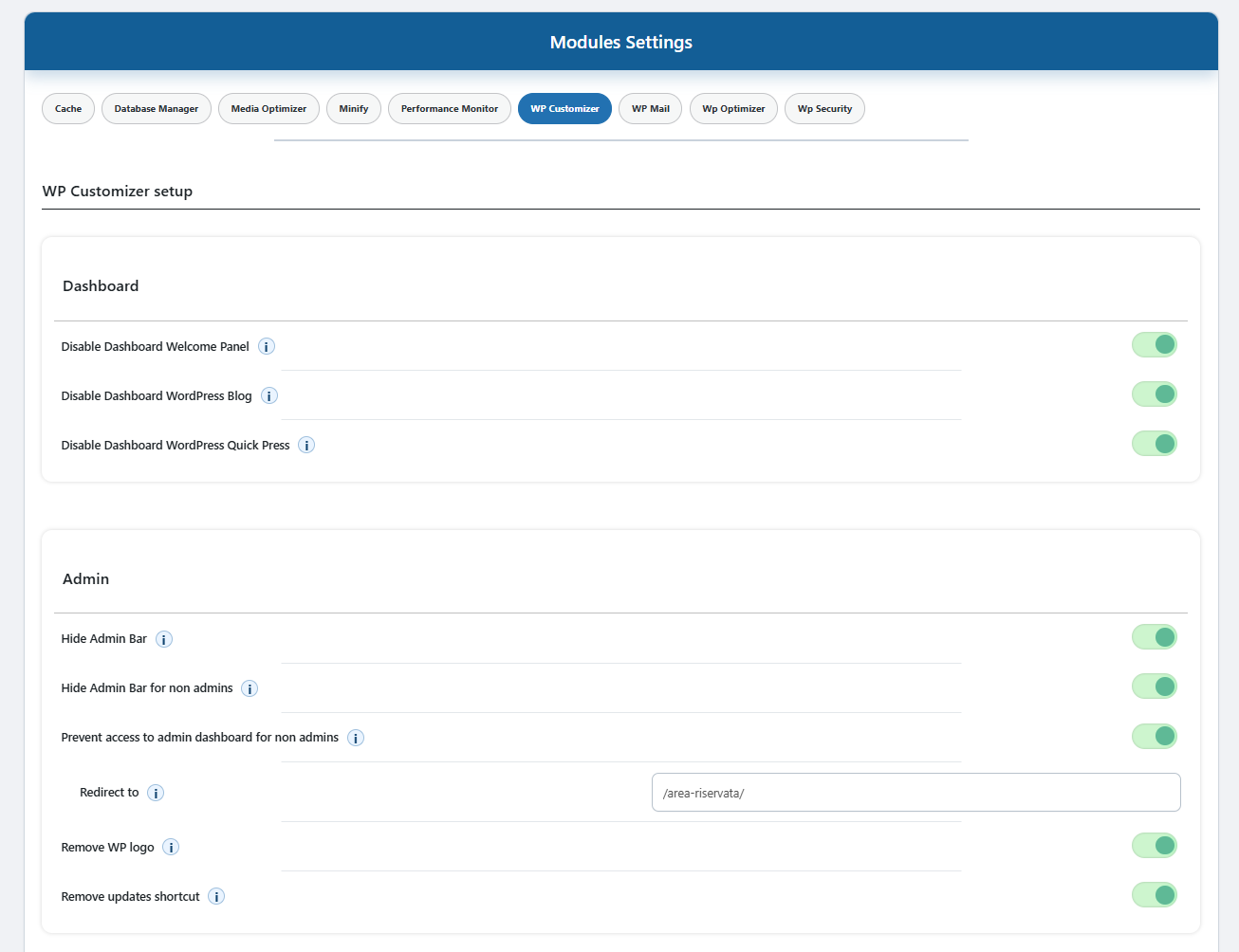This screenshot has height=952, width=1239.
Task: Click info icon next to Disable Dashboard WordPress Blog
Action: tap(269, 396)
